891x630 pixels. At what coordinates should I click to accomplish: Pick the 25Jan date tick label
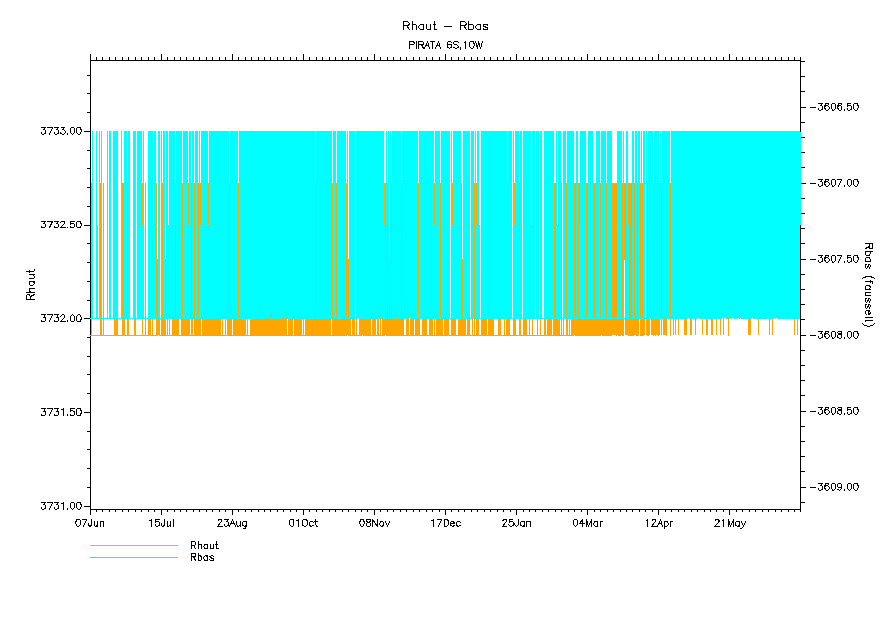[x=516, y=523]
